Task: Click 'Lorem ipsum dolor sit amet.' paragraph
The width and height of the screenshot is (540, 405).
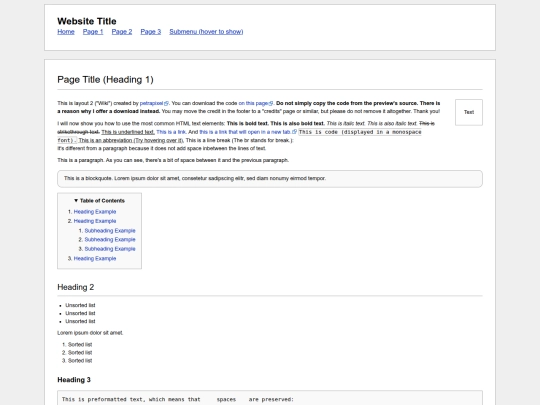Action: coord(90,333)
